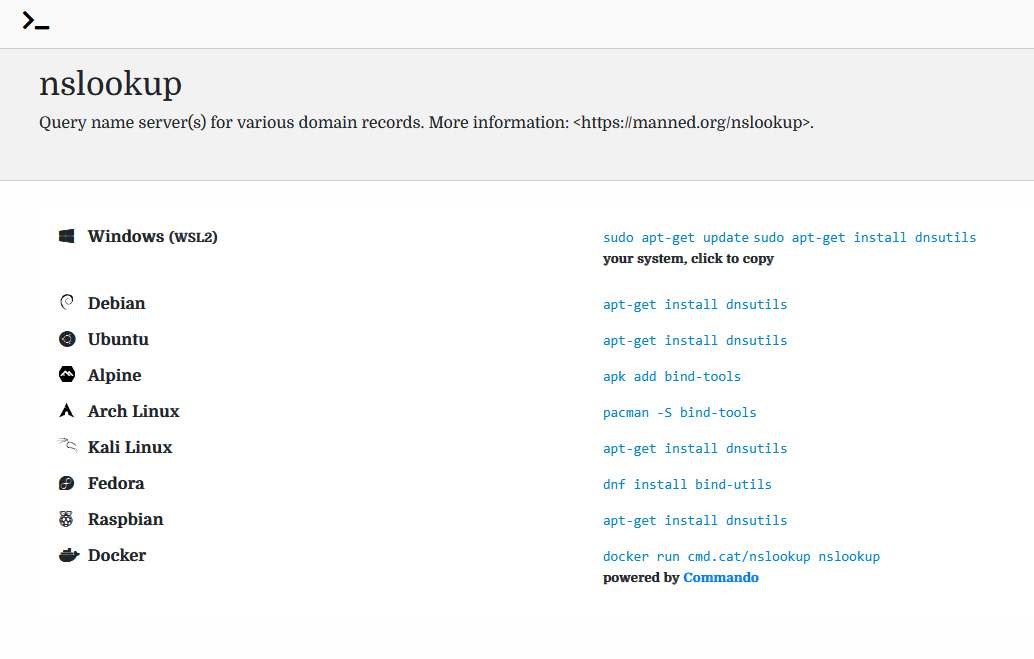Screen dimensions: 1034x659
Task: Click the Raspbian raspberry icon
Action: tap(67, 519)
